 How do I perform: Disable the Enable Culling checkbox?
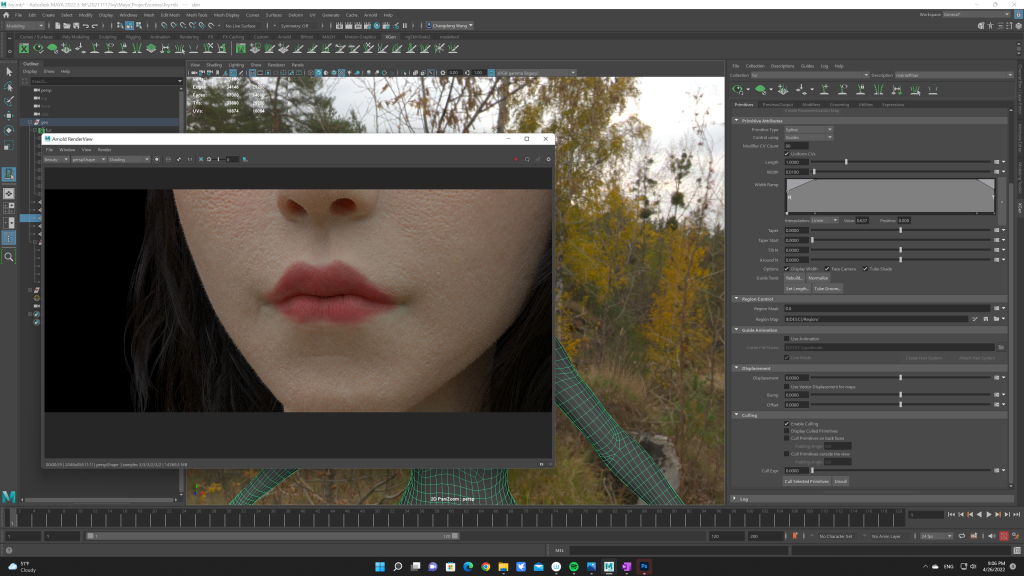787,423
